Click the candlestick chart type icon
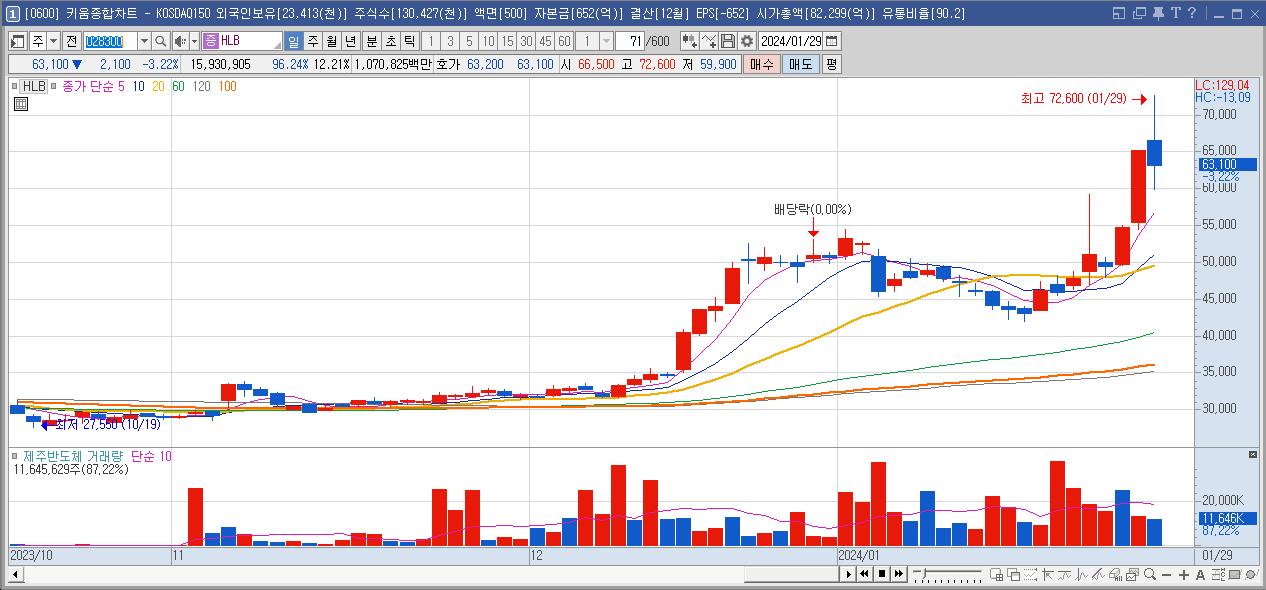1266x590 pixels. point(689,41)
